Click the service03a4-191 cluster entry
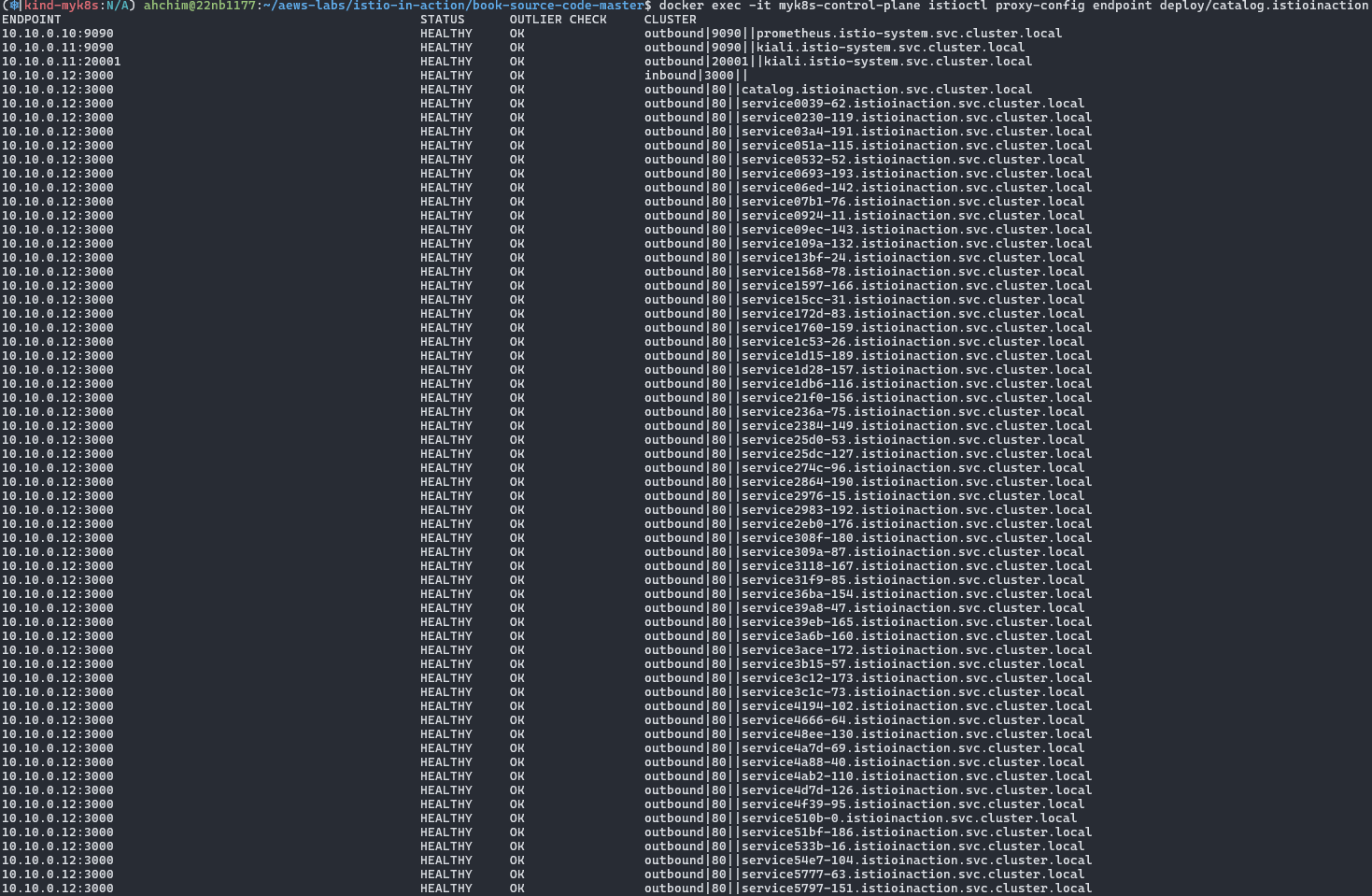The width and height of the screenshot is (1372, 896). (x=868, y=132)
